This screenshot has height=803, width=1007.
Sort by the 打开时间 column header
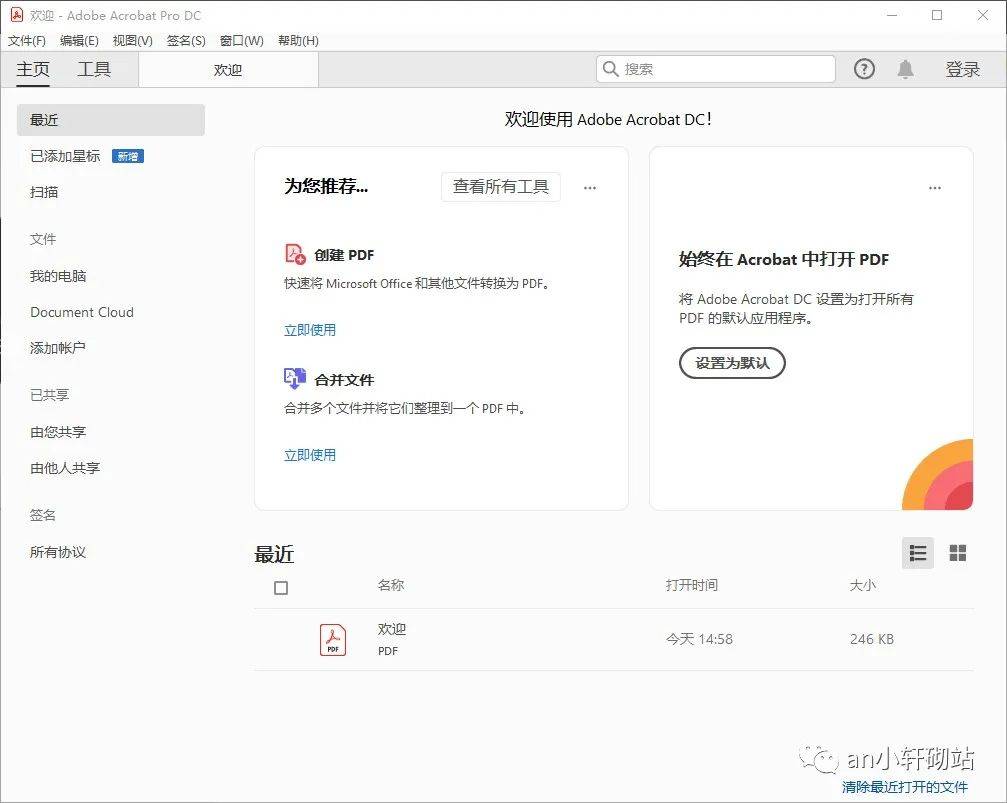click(x=692, y=585)
